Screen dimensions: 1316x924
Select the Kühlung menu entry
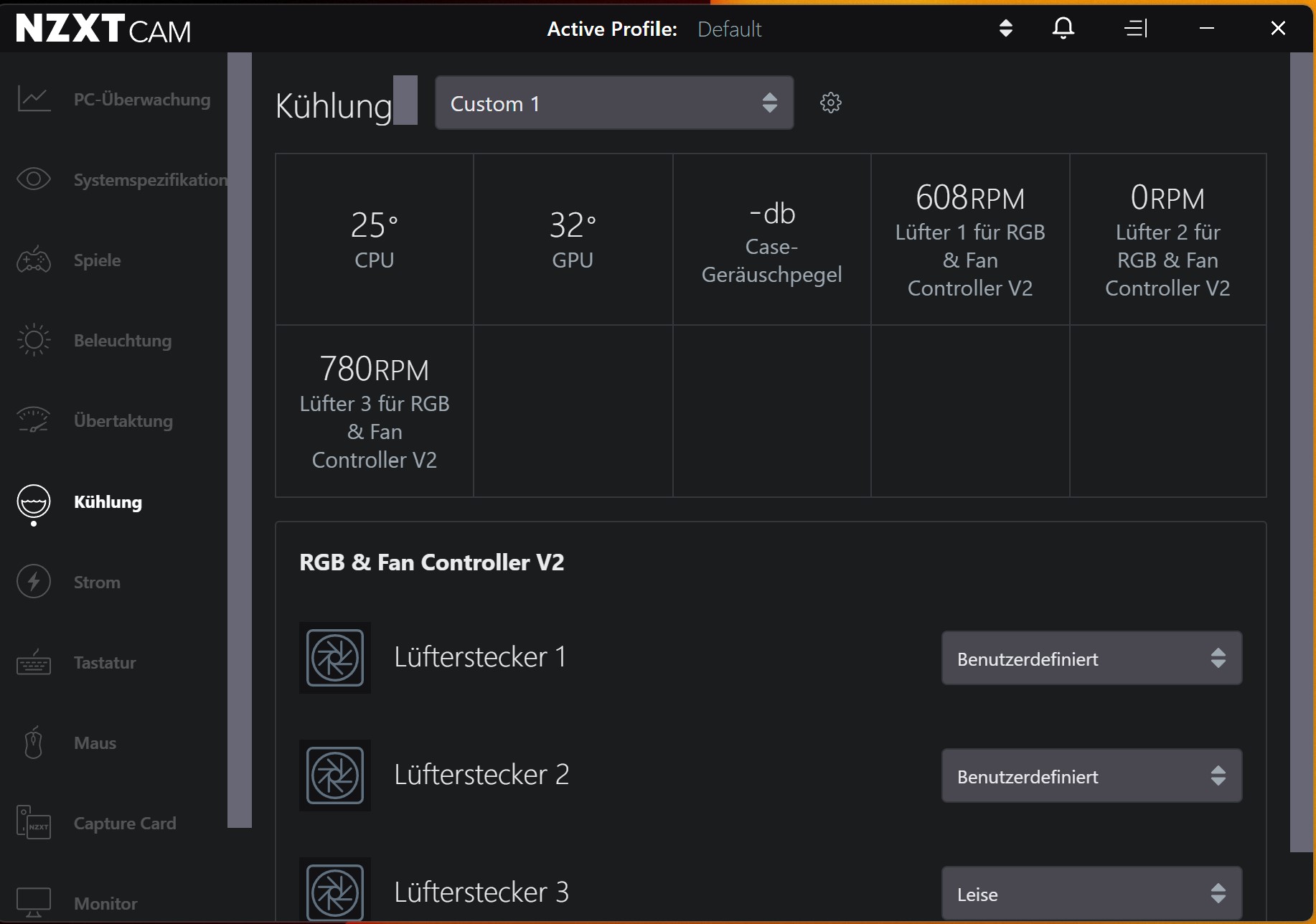[108, 502]
